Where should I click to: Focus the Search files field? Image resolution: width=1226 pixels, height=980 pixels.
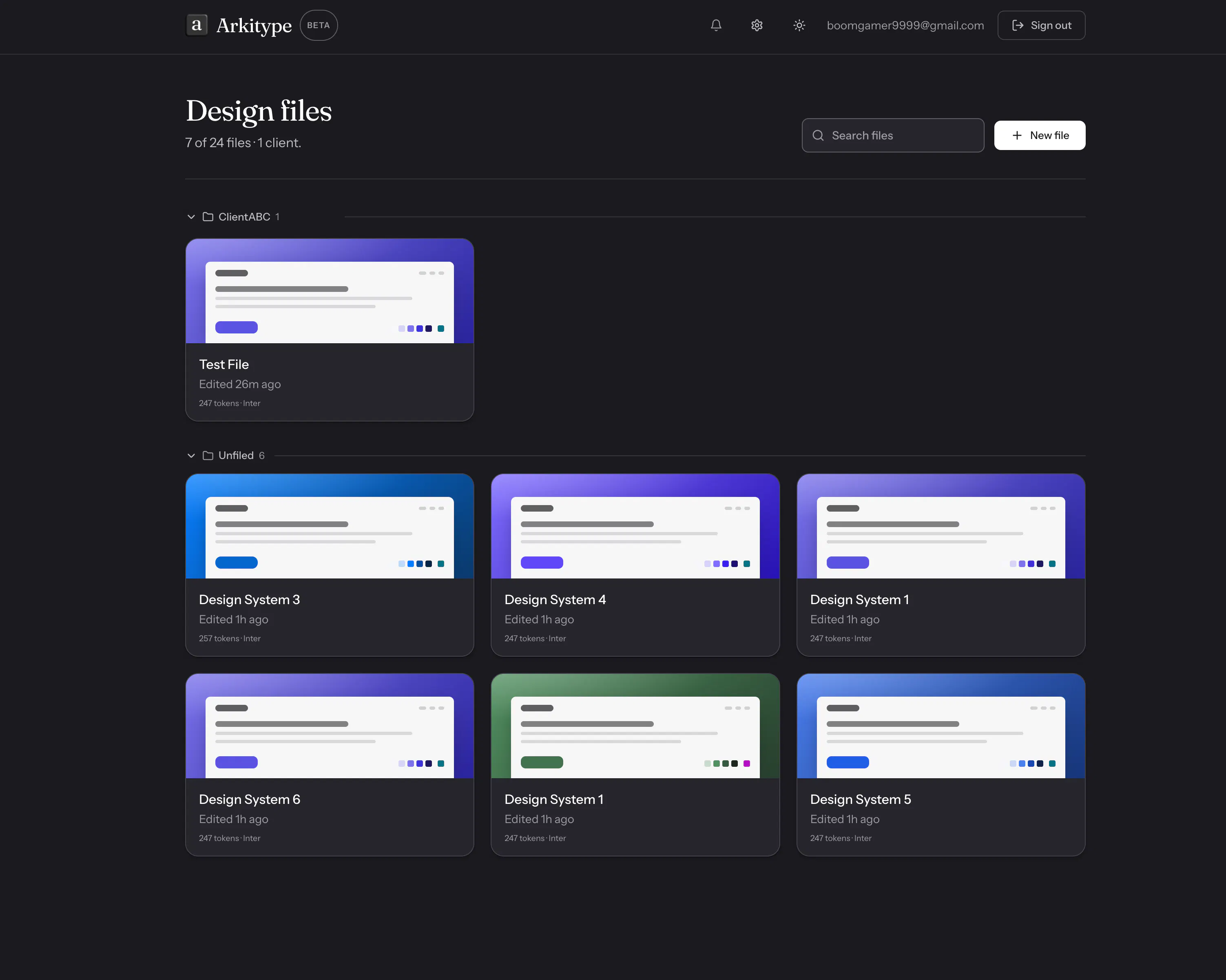pyautogui.click(x=893, y=135)
